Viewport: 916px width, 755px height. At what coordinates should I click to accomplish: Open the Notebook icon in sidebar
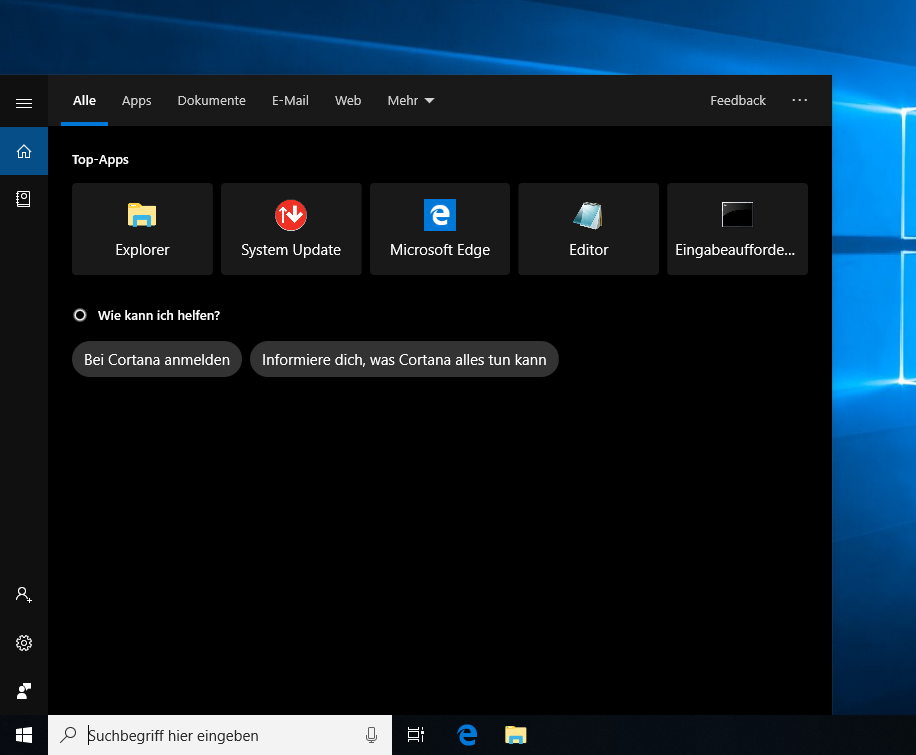(24, 199)
